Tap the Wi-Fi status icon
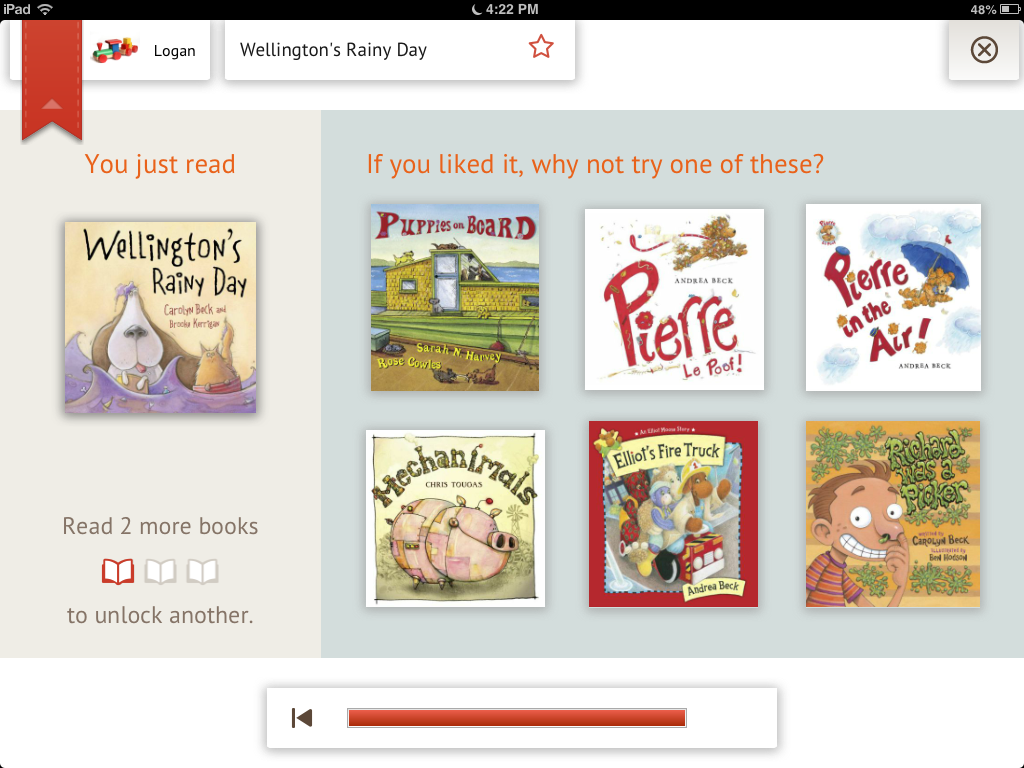 pyautogui.click(x=44, y=9)
